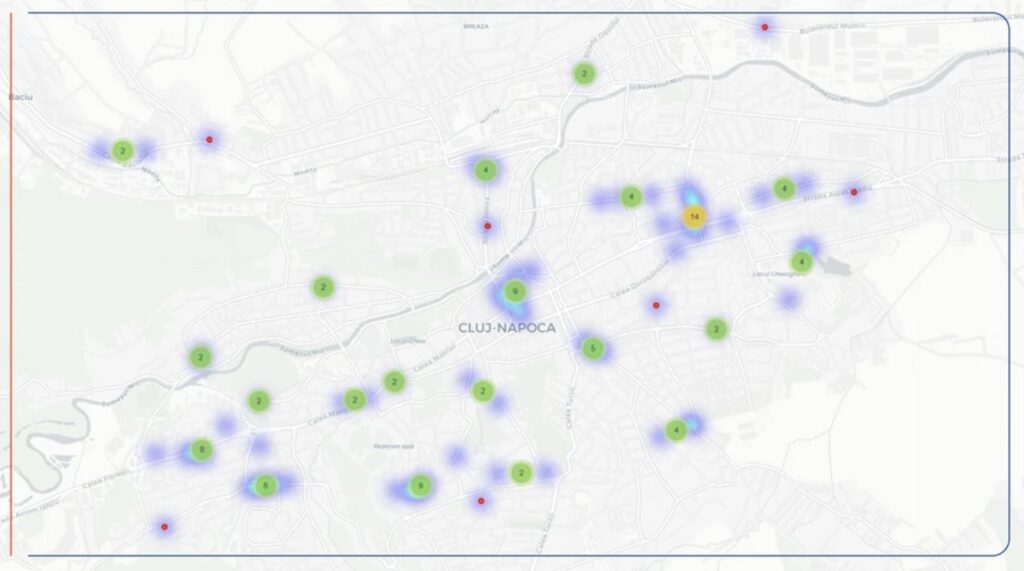The height and width of the screenshot is (571, 1024).
Task: Click the BREAZA place label
Action: click(476, 27)
